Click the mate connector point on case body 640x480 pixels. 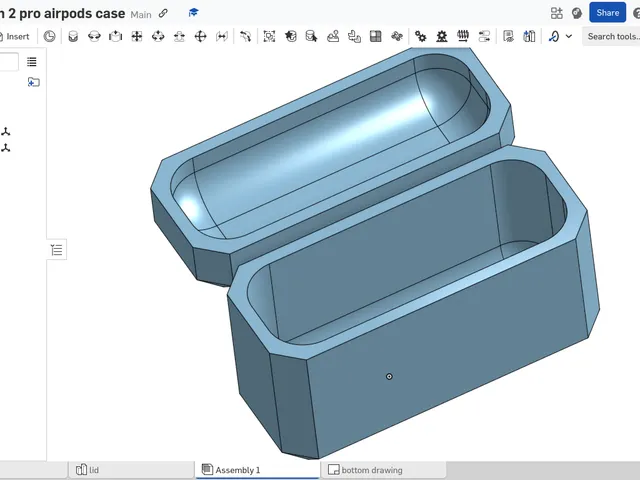[x=389, y=376]
